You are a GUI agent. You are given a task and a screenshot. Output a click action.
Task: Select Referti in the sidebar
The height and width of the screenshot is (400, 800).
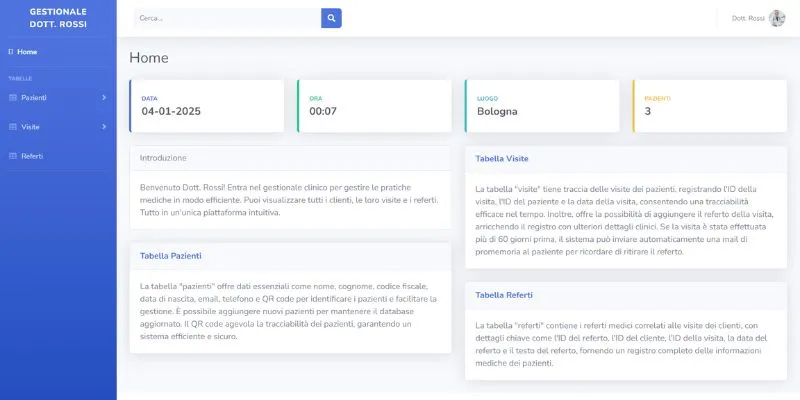click(x=32, y=156)
